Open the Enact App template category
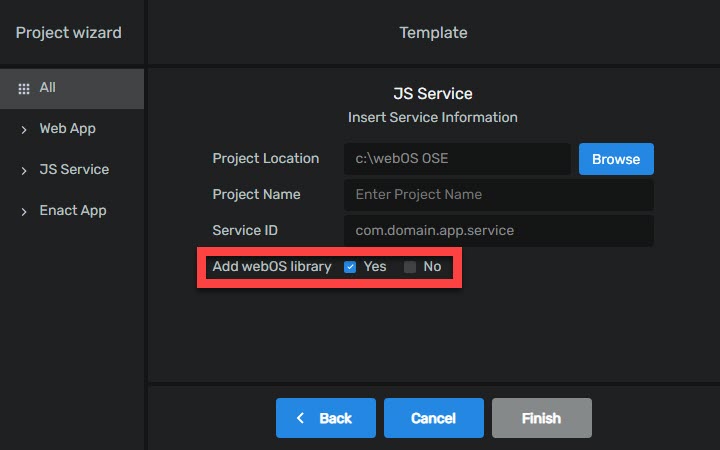 point(73,210)
